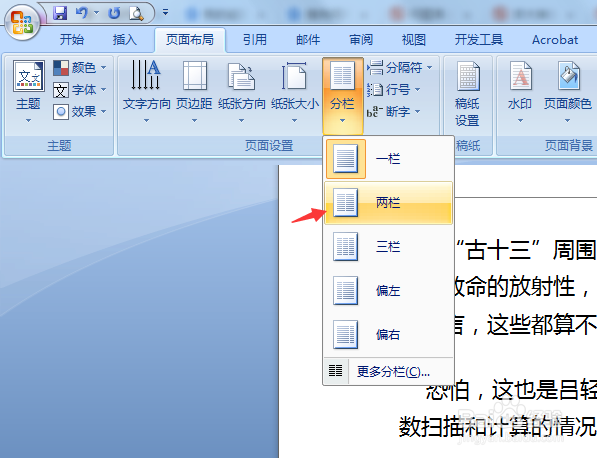The height and width of the screenshot is (458, 597).
Task: Redo the last action
Action: pos(114,13)
